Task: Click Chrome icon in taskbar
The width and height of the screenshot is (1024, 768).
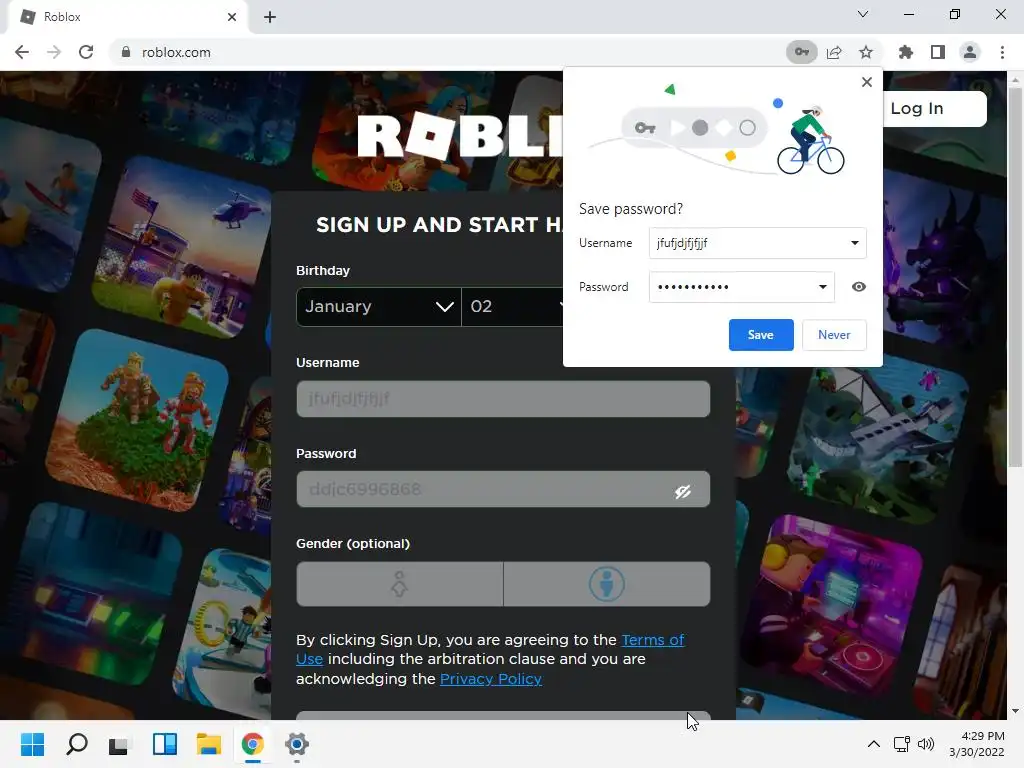Action: click(253, 744)
